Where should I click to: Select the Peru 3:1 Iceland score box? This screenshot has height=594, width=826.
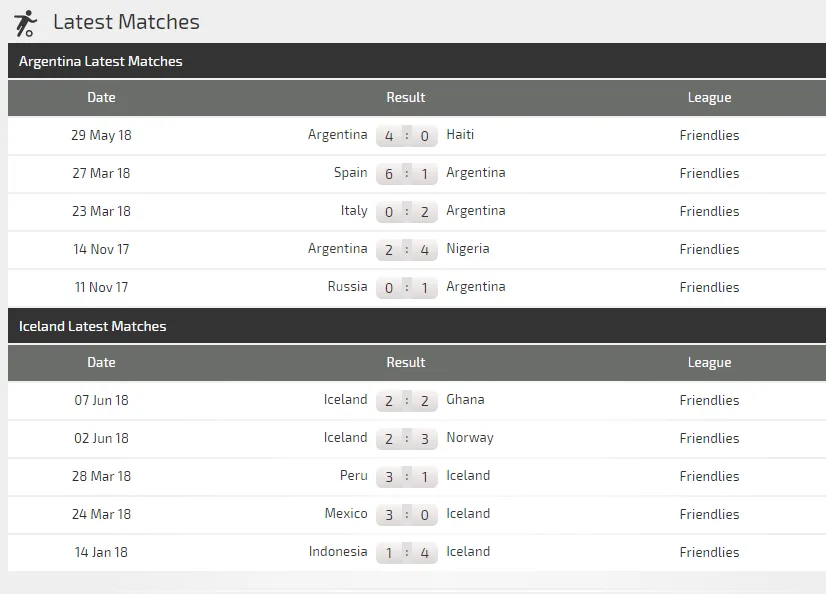click(406, 477)
